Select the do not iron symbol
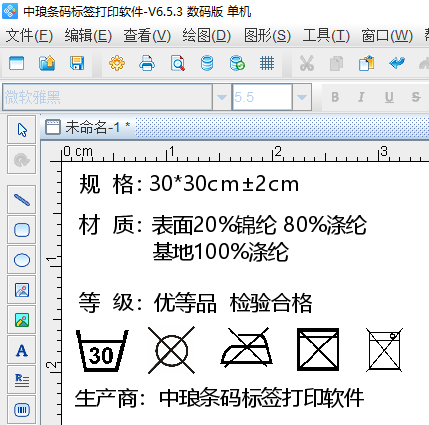Image resolution: width=429 pixels, height=425 pixels. click(x=246, y=347)
